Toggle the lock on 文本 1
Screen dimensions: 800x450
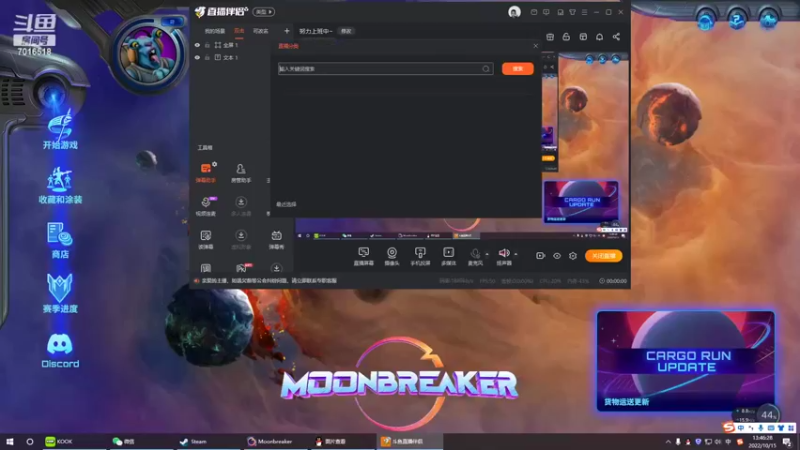pyautogui.click(x=207, y=58)
